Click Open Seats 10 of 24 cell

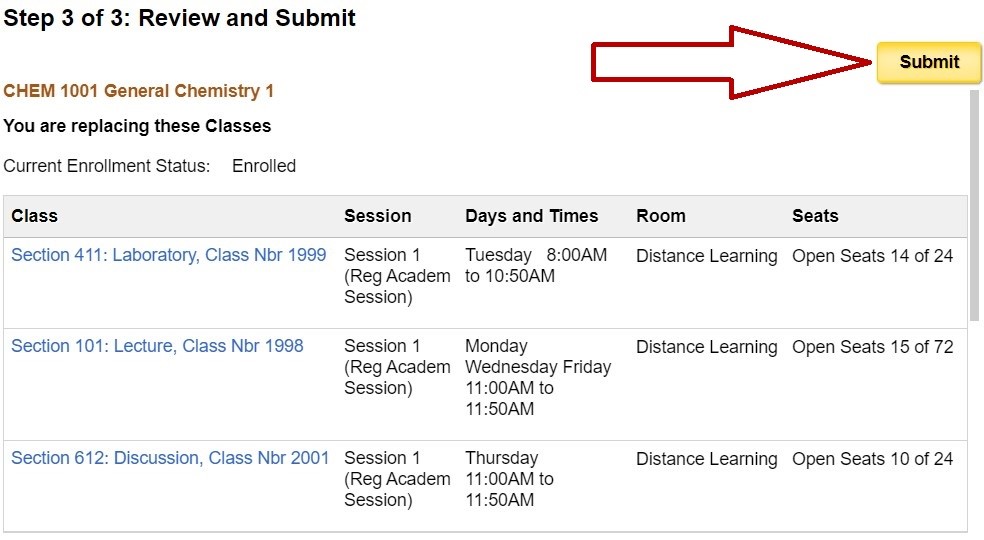coord(872,459)
